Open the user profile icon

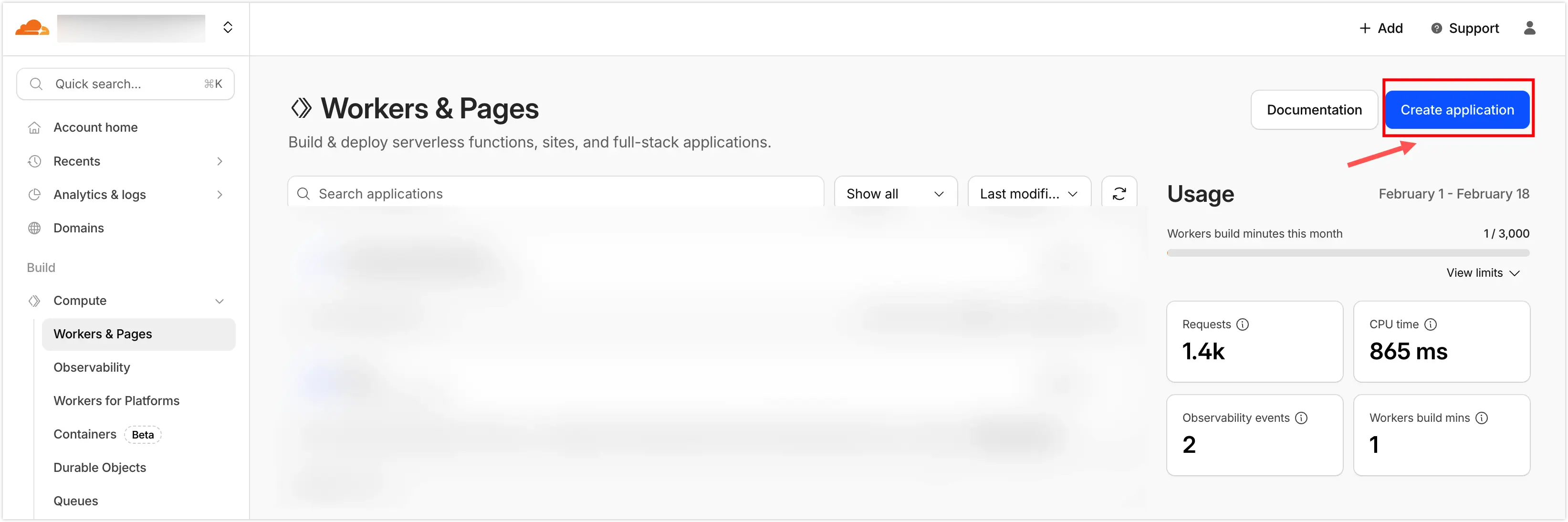[1529, 28]
